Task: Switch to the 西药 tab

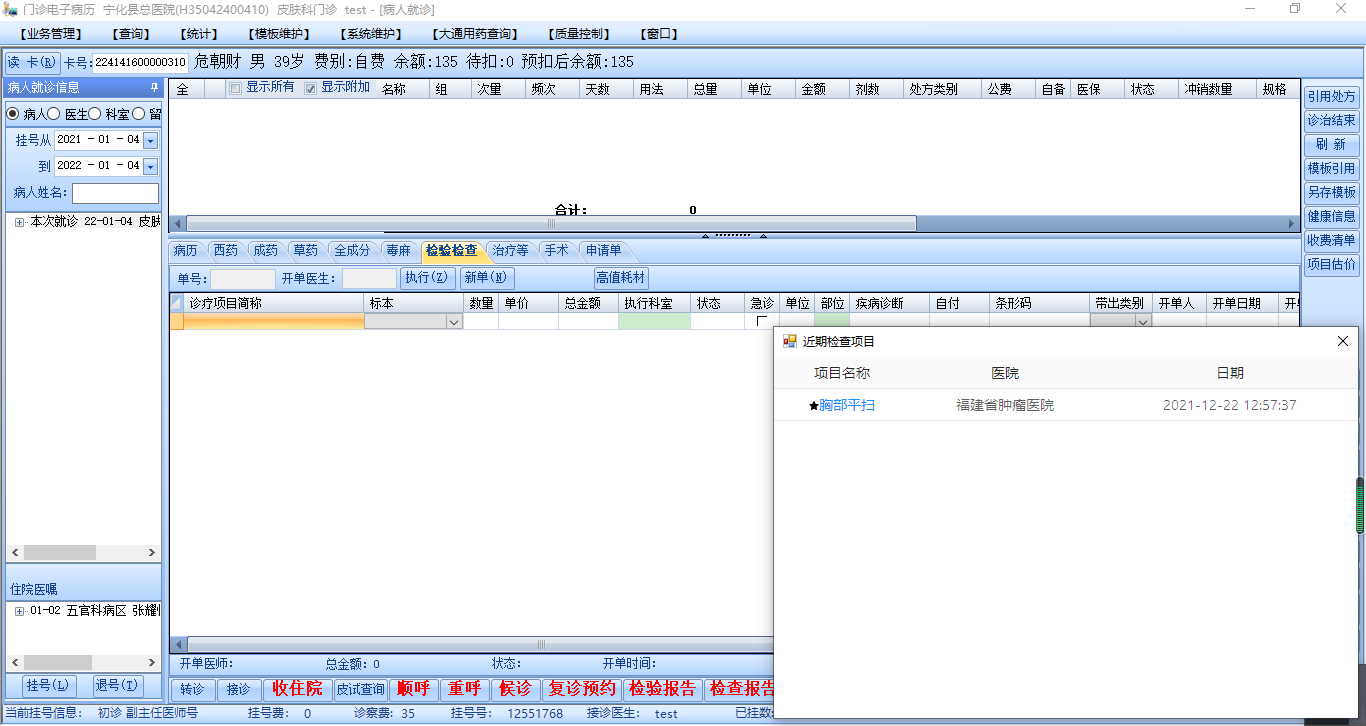Action: point(226,251)
